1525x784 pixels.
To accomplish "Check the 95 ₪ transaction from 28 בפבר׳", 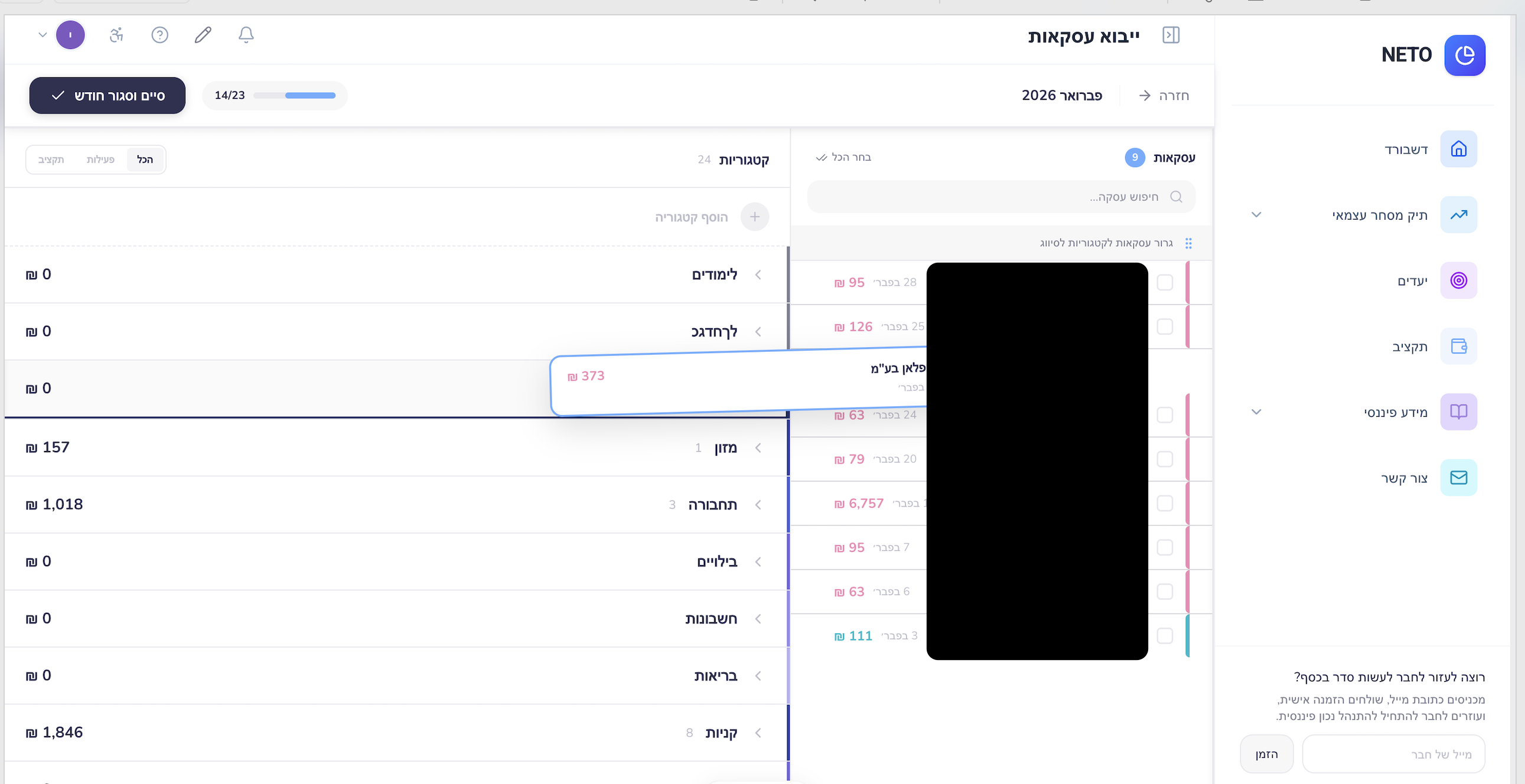I will (x=1165, y=283).
